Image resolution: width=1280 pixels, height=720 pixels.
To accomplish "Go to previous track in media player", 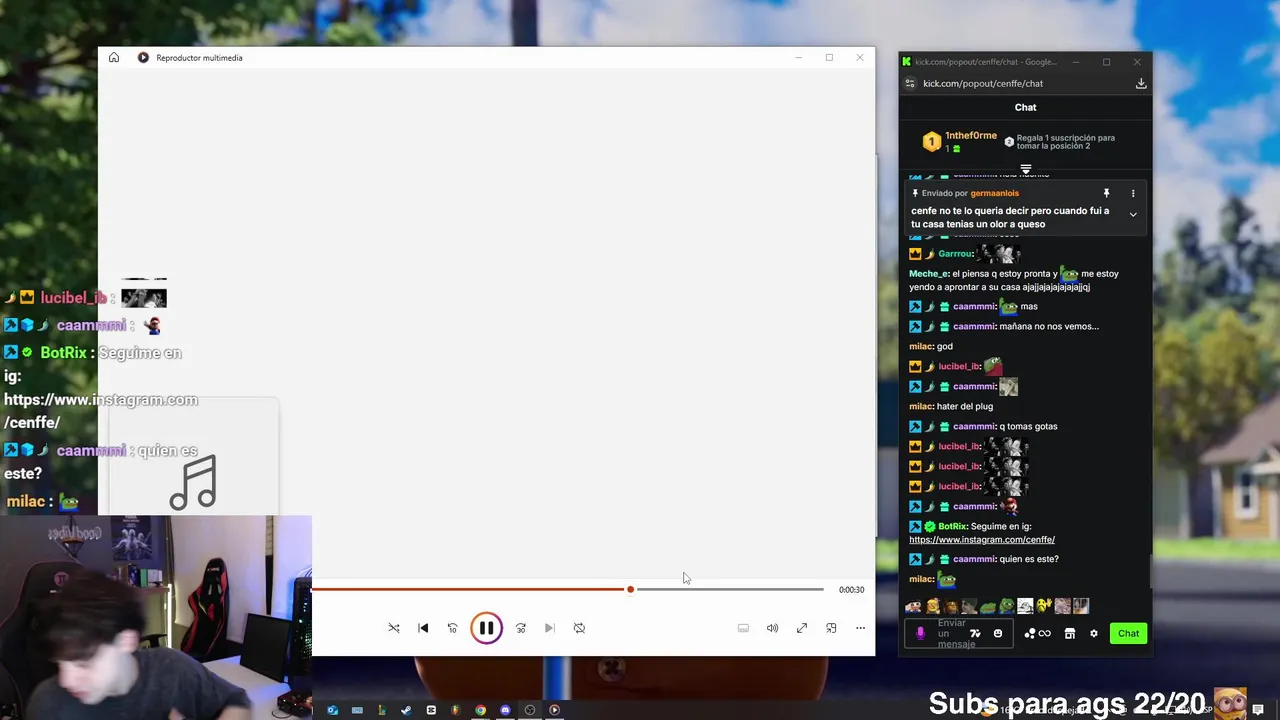I will pyautogui.click(x=423, y=628).
